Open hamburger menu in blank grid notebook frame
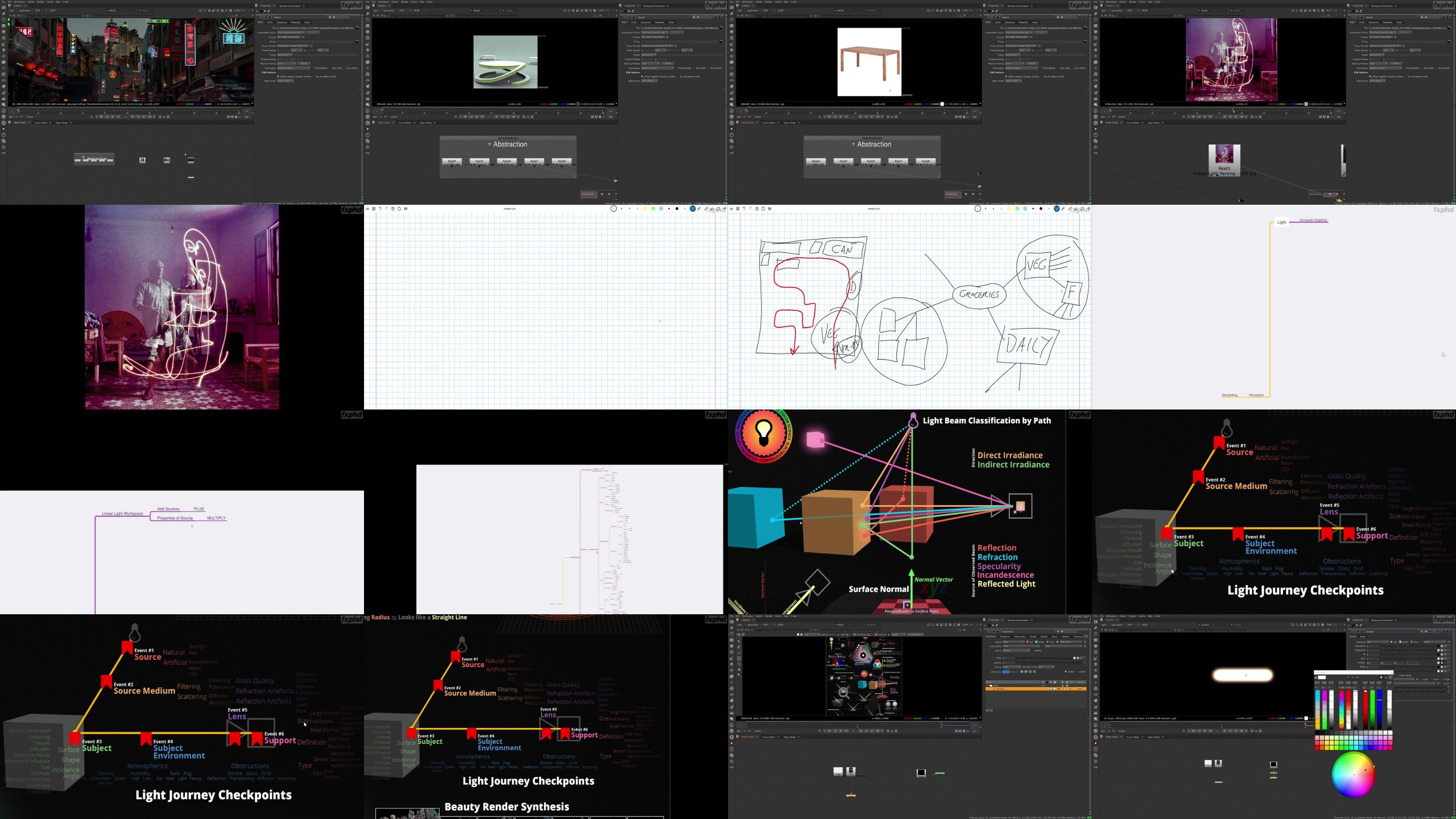Image resolution: width=1456 pixels, height=819 pixels. point(368,208)
